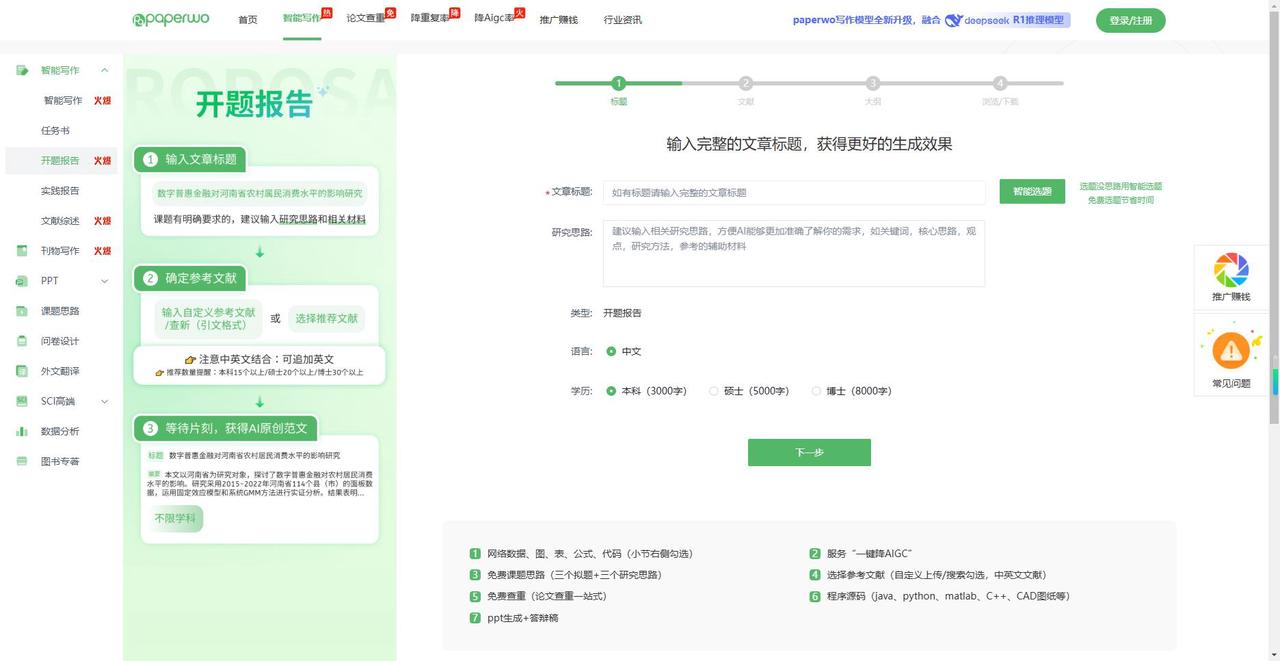This screenshot has height=661, width=1280.
Task: Click the 课题思路 sidebar icon
Action: (x=22, y=311)
